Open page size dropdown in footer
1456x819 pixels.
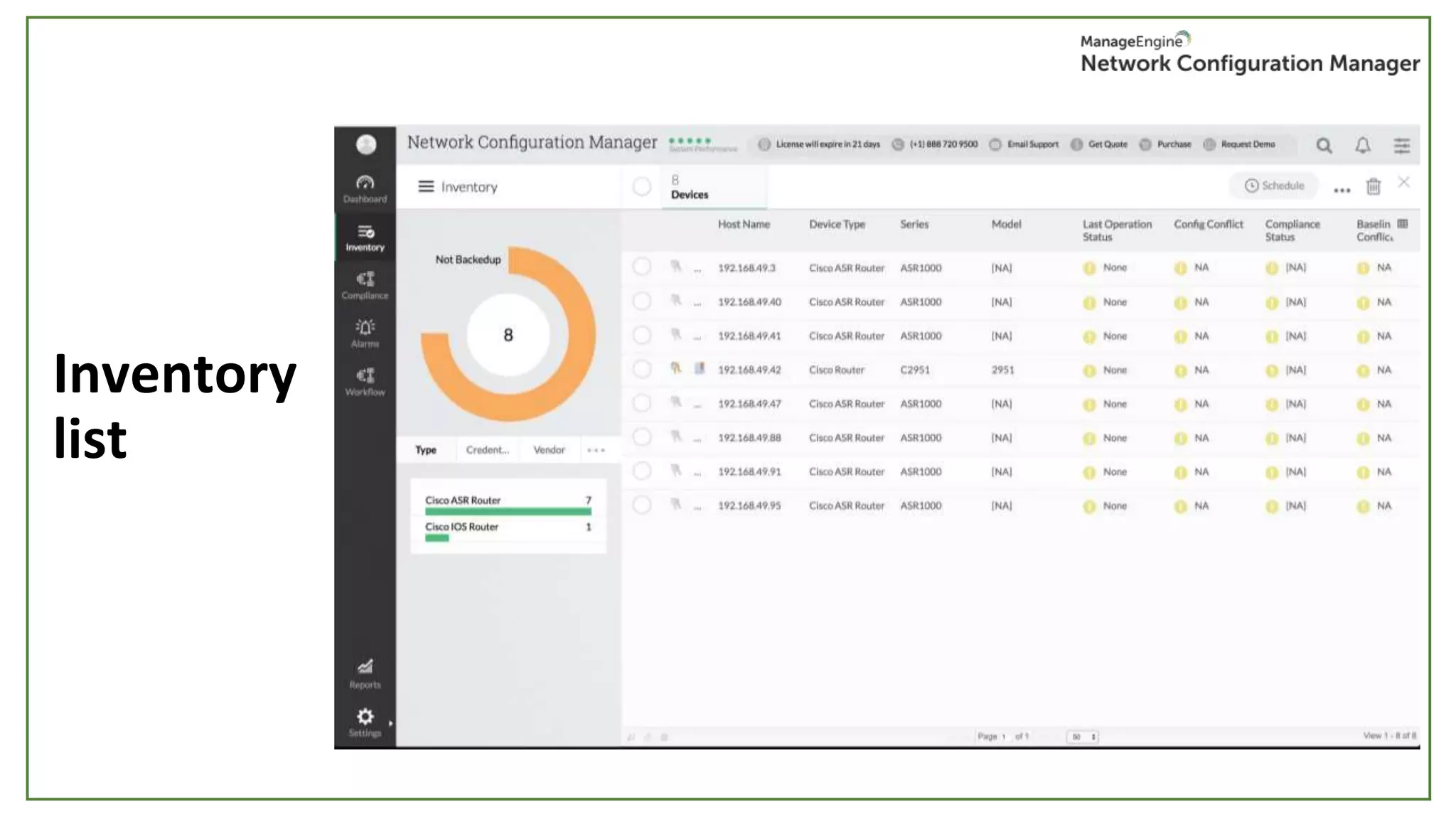coord(1083,737)
